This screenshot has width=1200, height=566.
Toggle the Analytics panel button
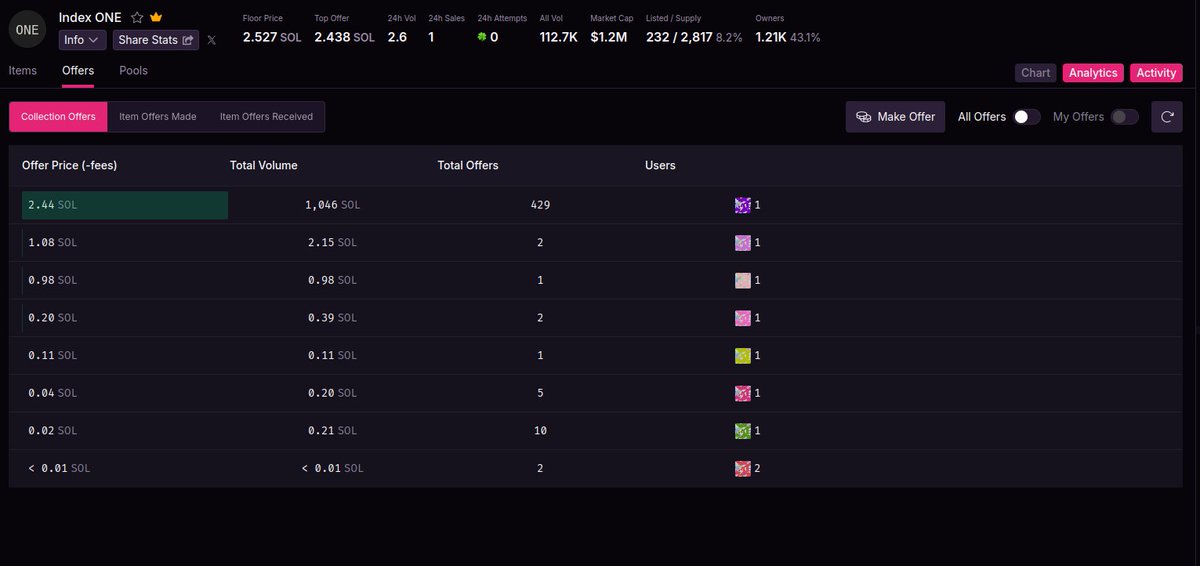pyautogui.click(x=1093, y=73)
